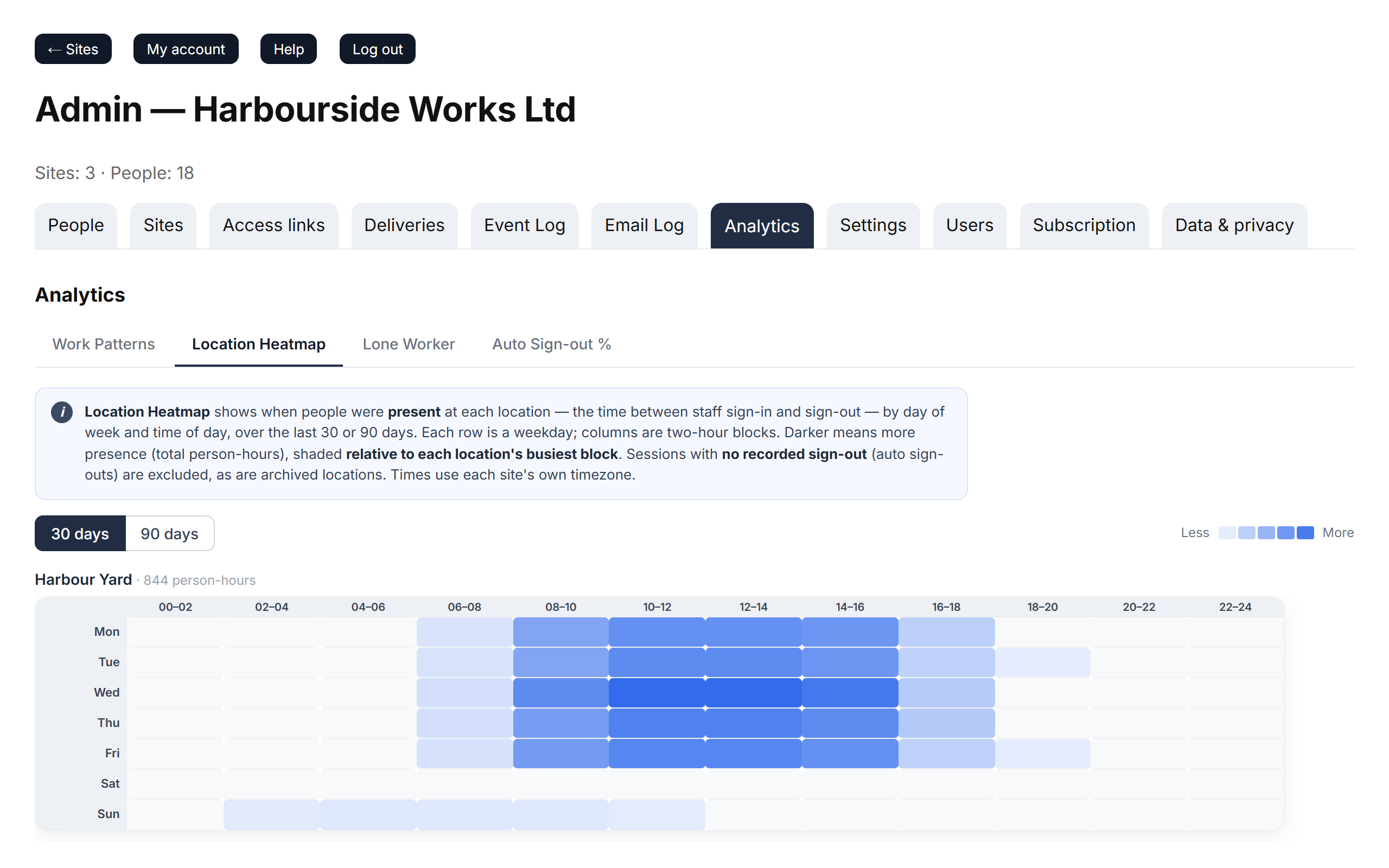Open the Settings tab
The height and width of the screenshot is (868, 1389).
tap(872, 226)
